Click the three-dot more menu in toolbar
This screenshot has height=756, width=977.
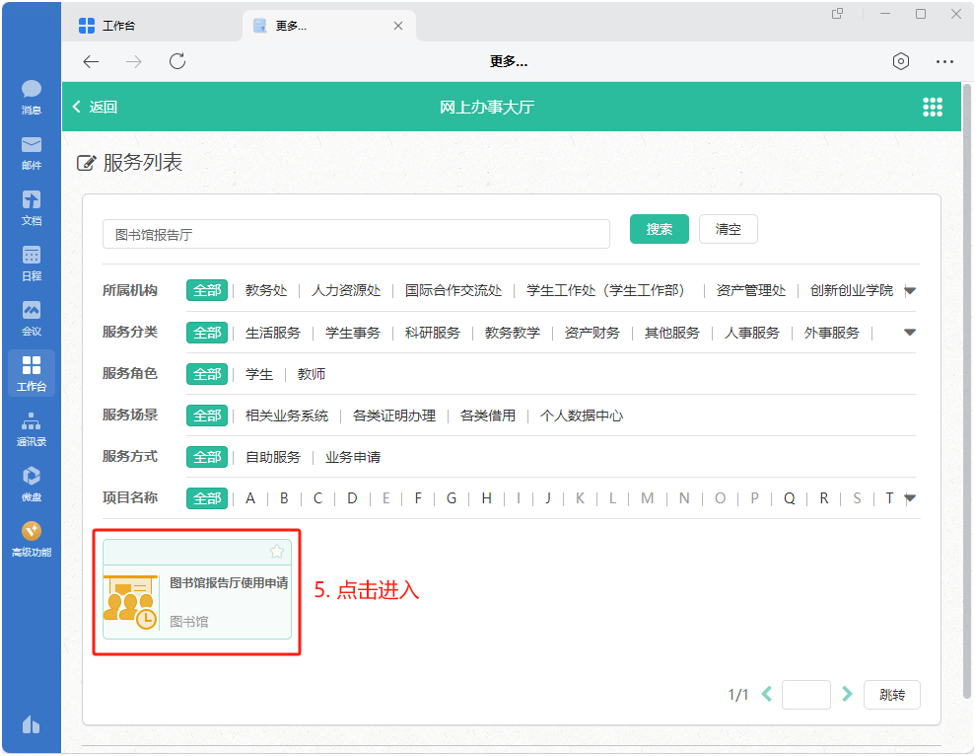pos(944,61)
